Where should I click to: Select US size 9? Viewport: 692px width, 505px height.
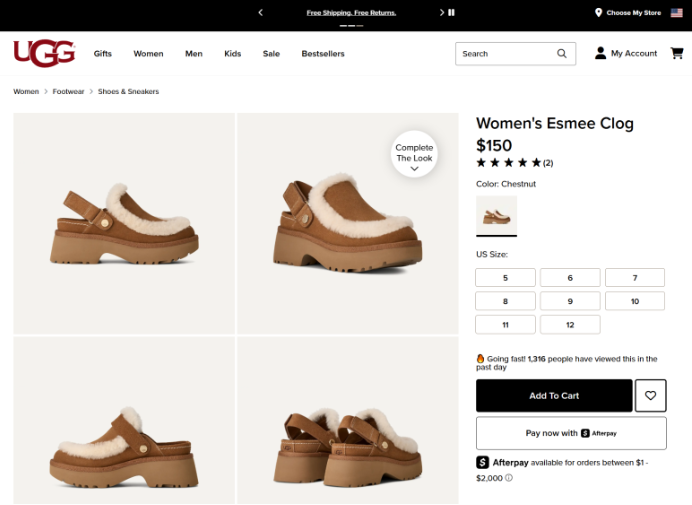tap(570, 301)
